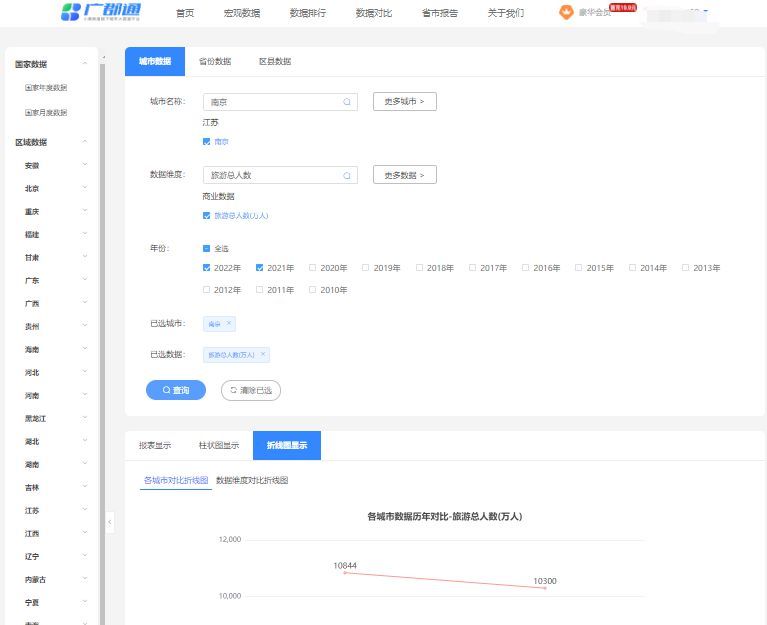The height and width of the screenshot is (625, 767).
Task: Collapse the 国家数据 sidebar section
Action: tap(84, 64)
